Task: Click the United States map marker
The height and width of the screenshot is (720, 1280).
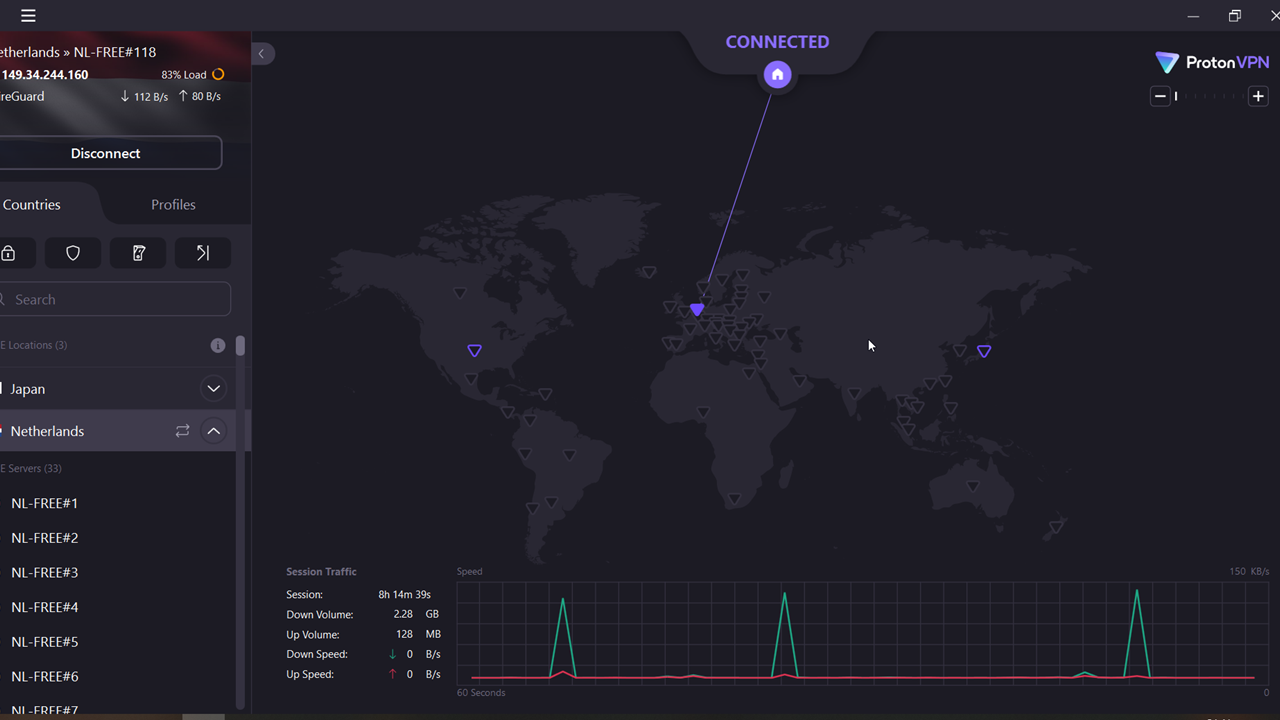Action: (474, 351)
